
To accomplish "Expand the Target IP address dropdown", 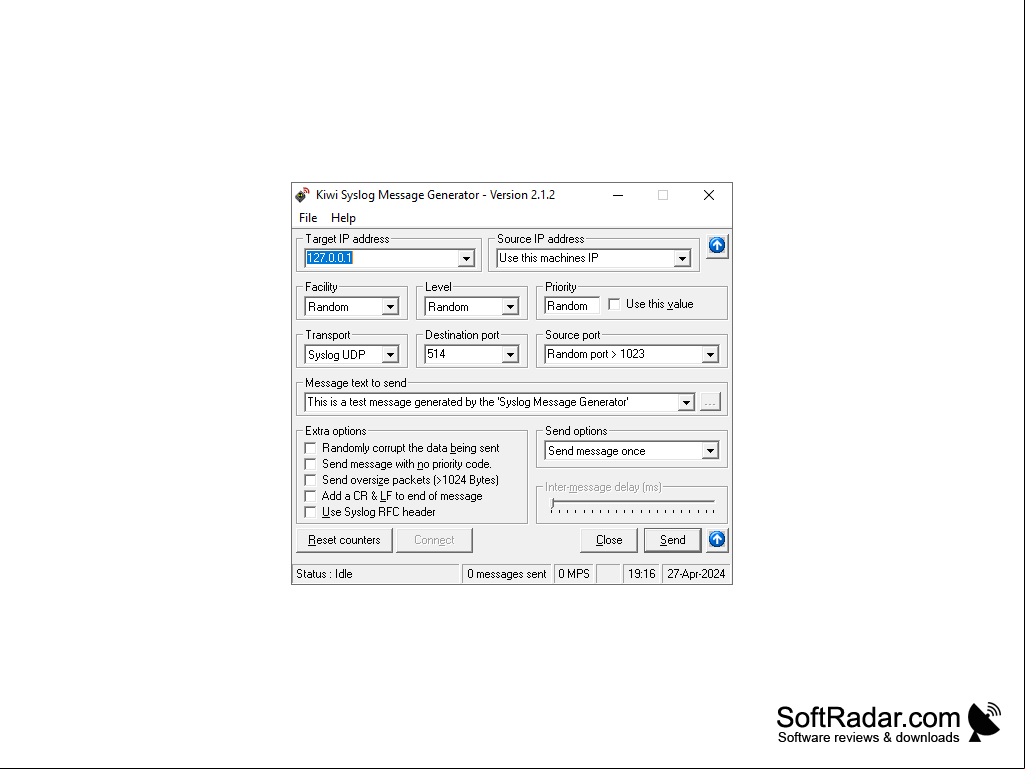I will click(x=465, y=258).
